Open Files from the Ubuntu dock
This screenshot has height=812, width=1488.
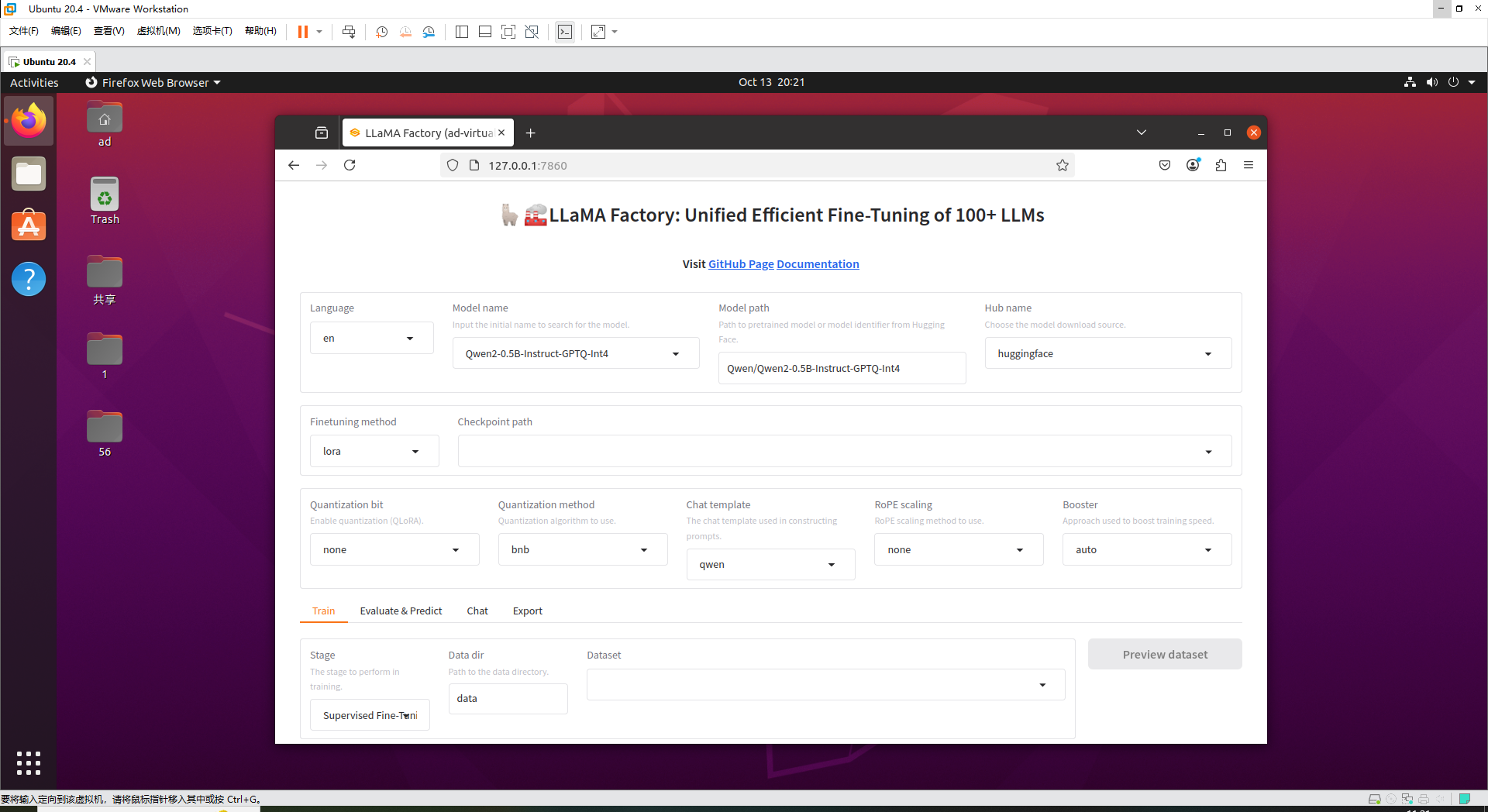pos(29,174)
